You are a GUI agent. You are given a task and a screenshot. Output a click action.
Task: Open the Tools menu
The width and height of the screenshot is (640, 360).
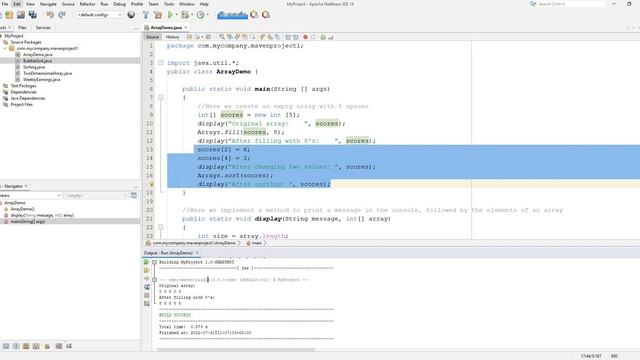coord(169,4)
